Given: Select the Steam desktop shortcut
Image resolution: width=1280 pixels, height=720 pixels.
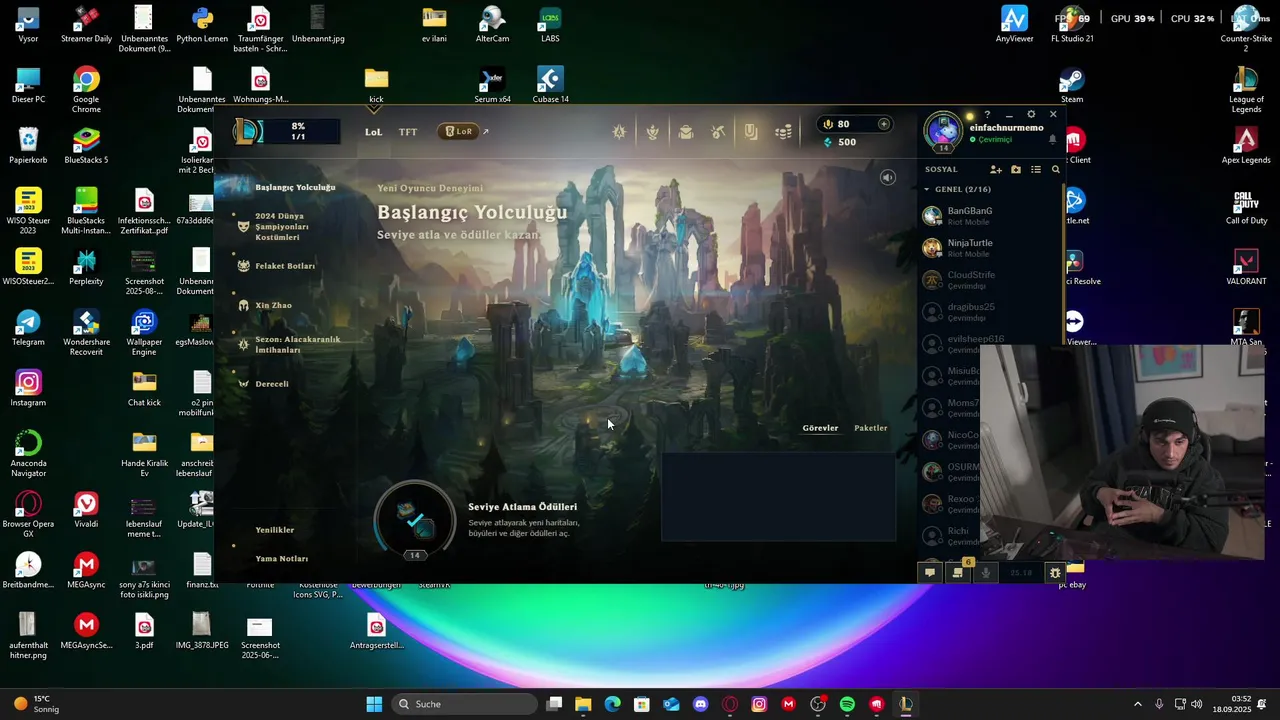Looking at the screenshot, I should pos(1072,85).
